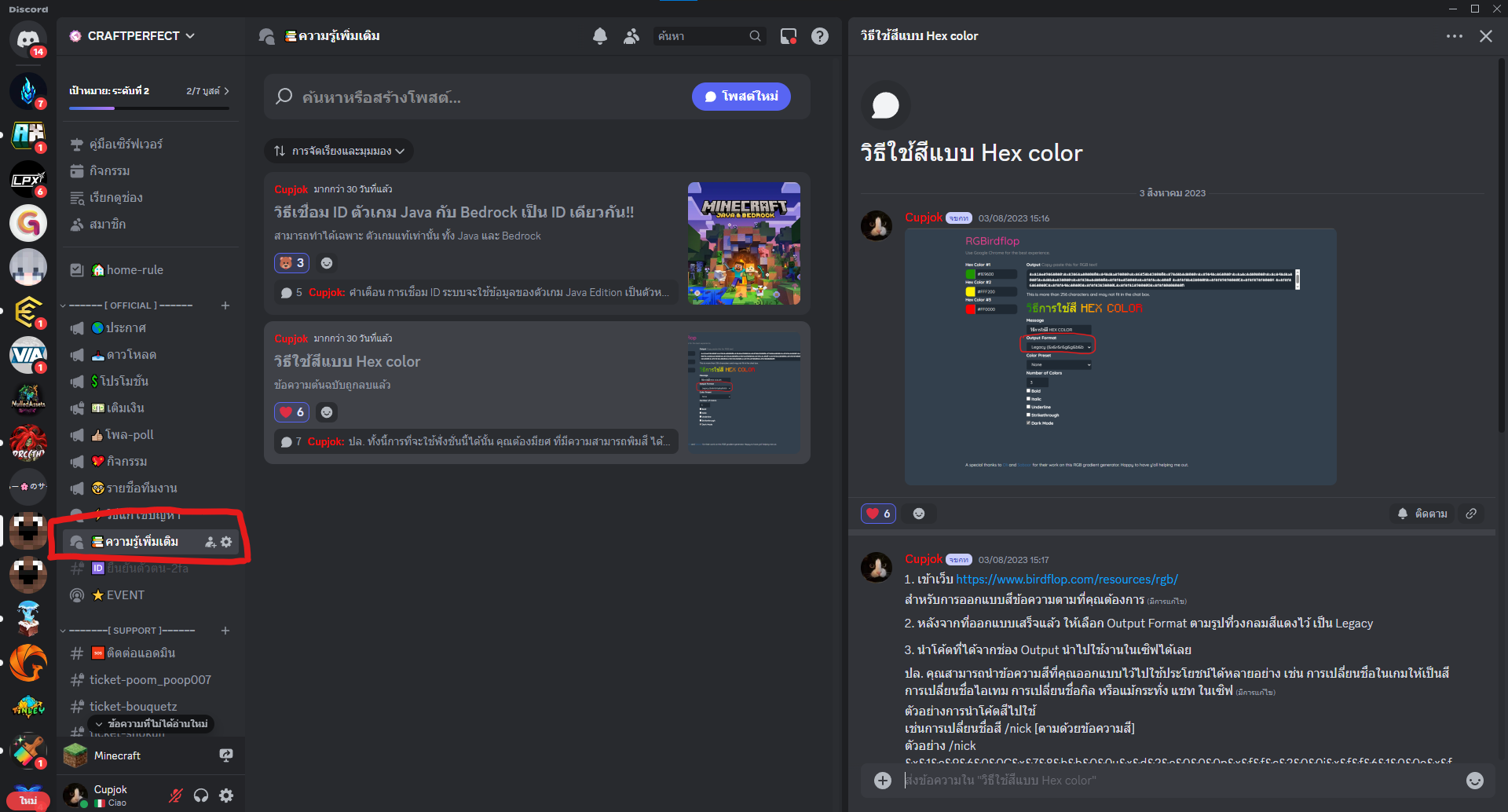Click heart reaction with 6 in thread
Image resolution: width=1508 pixels, height=812 pixels.
click(x=878, y=514)
